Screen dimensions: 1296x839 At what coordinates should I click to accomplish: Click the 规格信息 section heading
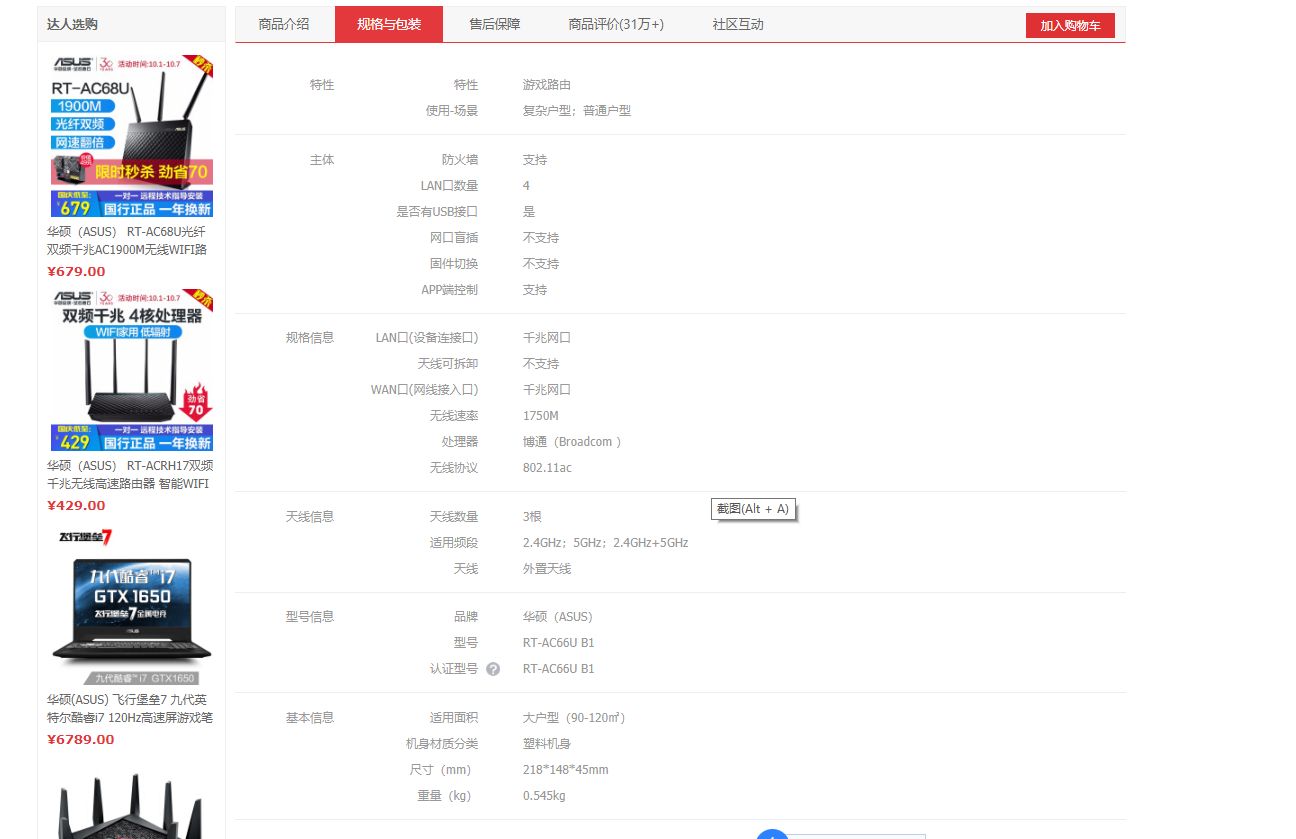point(310,338)
